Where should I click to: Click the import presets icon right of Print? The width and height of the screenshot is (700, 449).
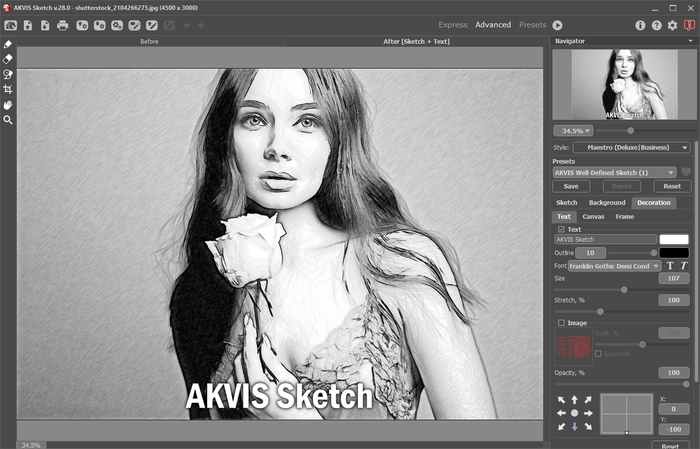click(x=82, y=25)
